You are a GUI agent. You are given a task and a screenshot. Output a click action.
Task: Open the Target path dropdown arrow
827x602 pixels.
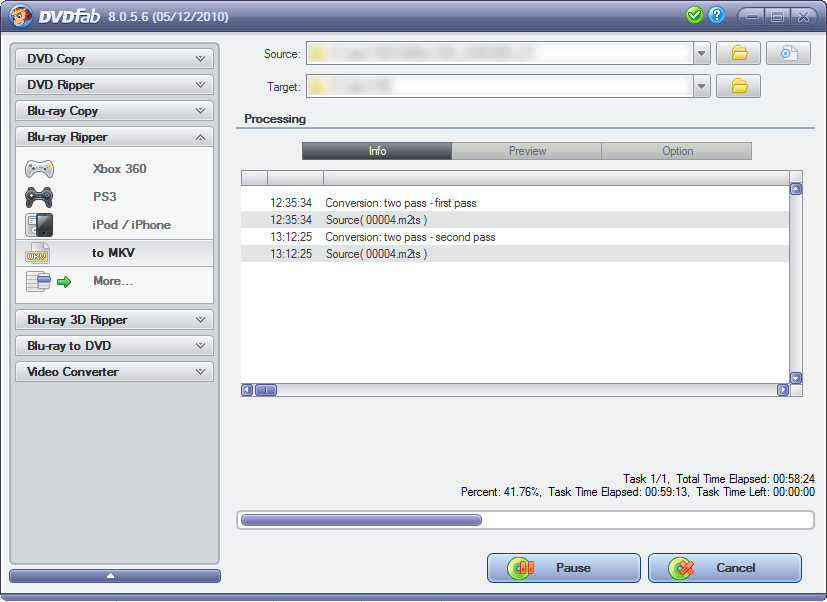point(701,86)
